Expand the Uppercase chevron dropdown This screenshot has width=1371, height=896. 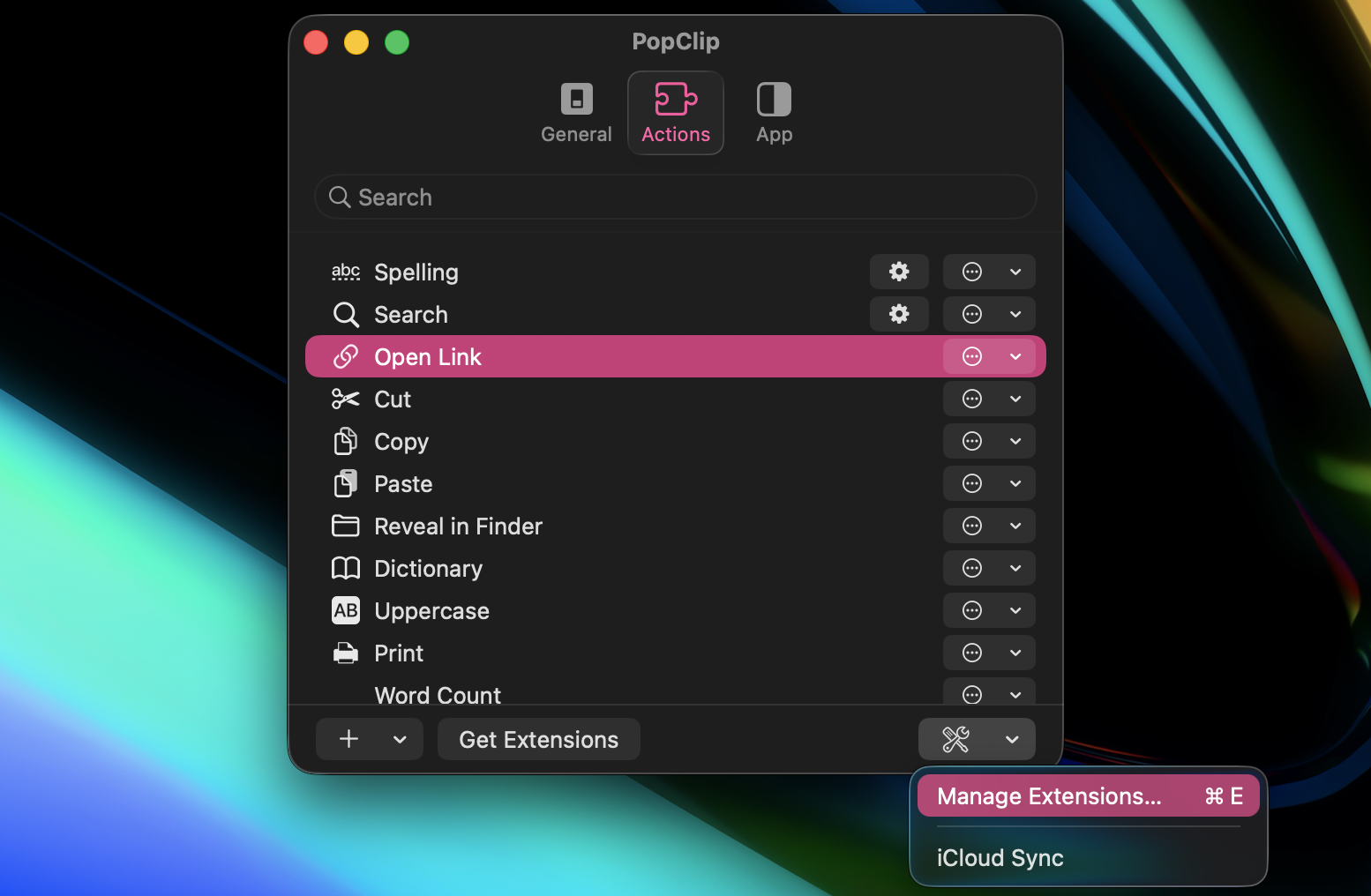[x=1015, y=610]
